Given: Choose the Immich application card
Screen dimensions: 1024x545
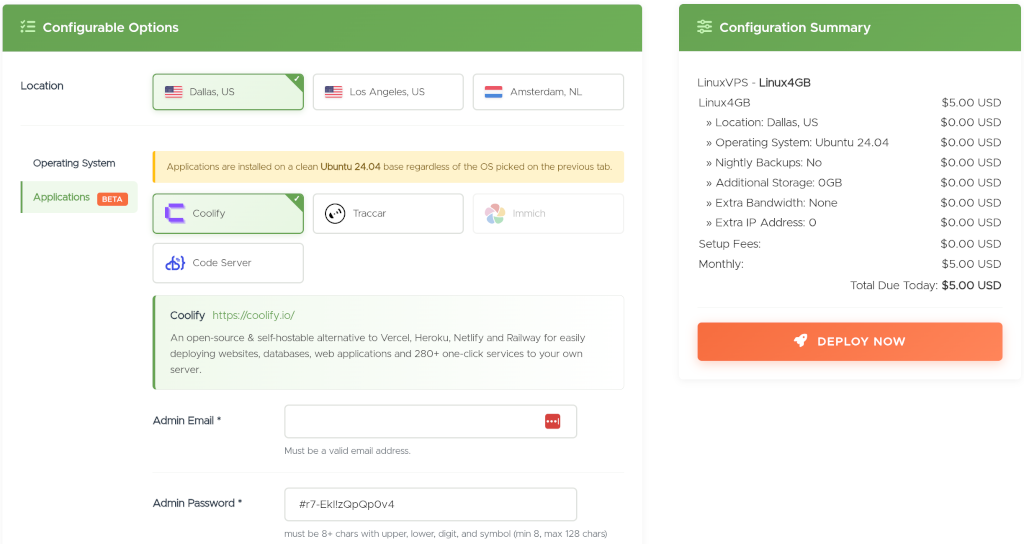Looking at the screenshot, I should click(x=548, y=213).
